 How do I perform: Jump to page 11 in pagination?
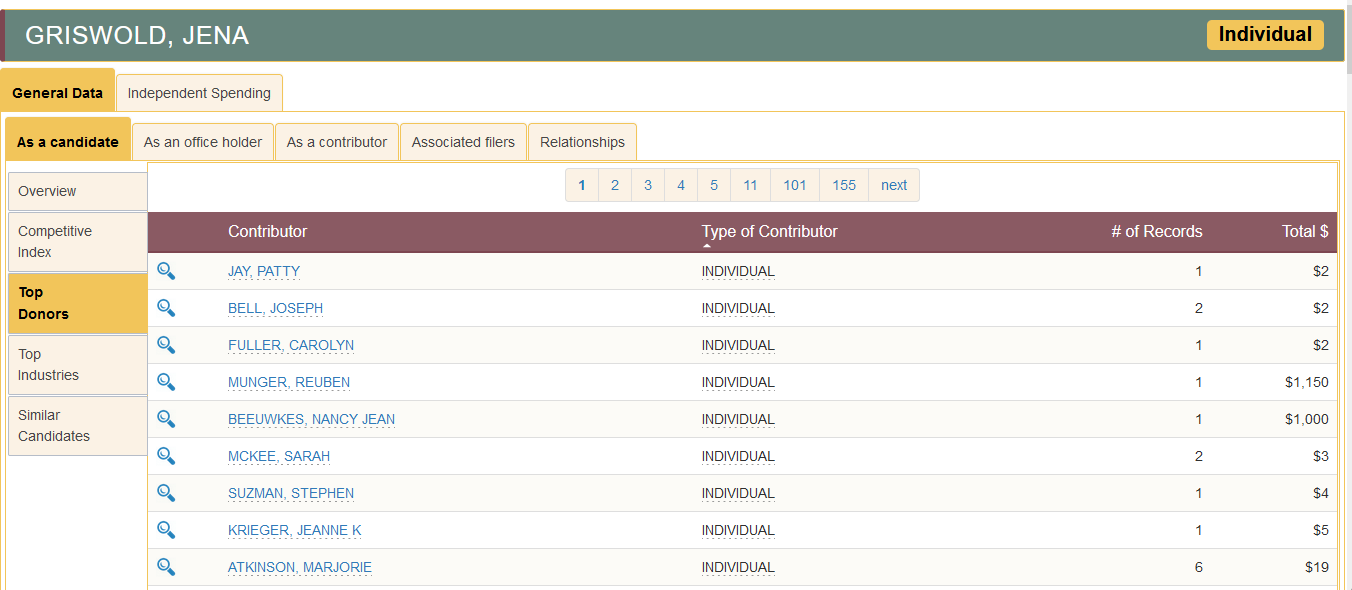pyautogui.click(x=751, y=185)
